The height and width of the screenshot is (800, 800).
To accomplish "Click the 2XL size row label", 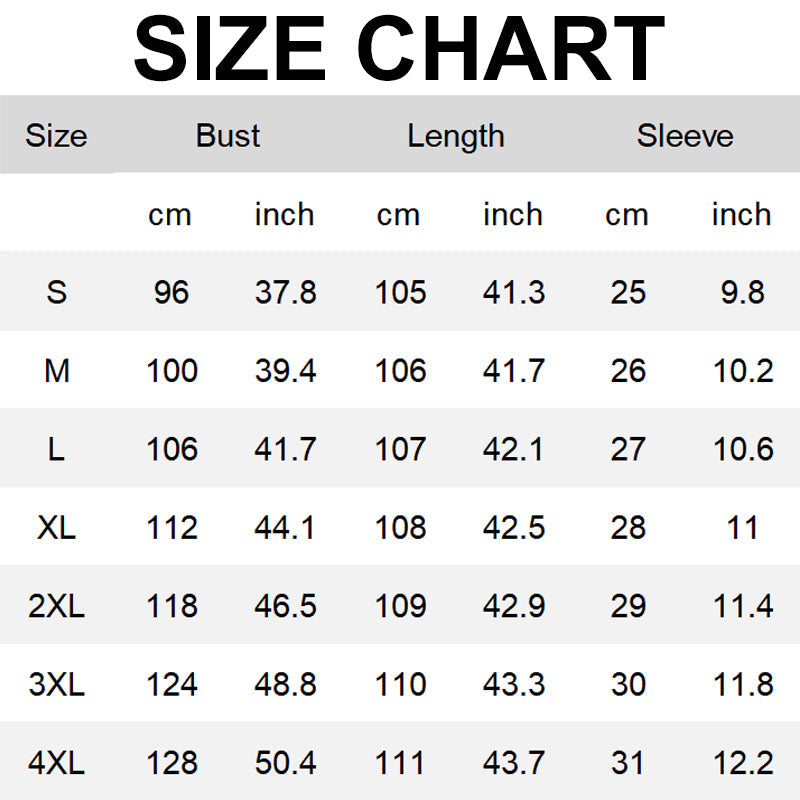I will (57, 606).
